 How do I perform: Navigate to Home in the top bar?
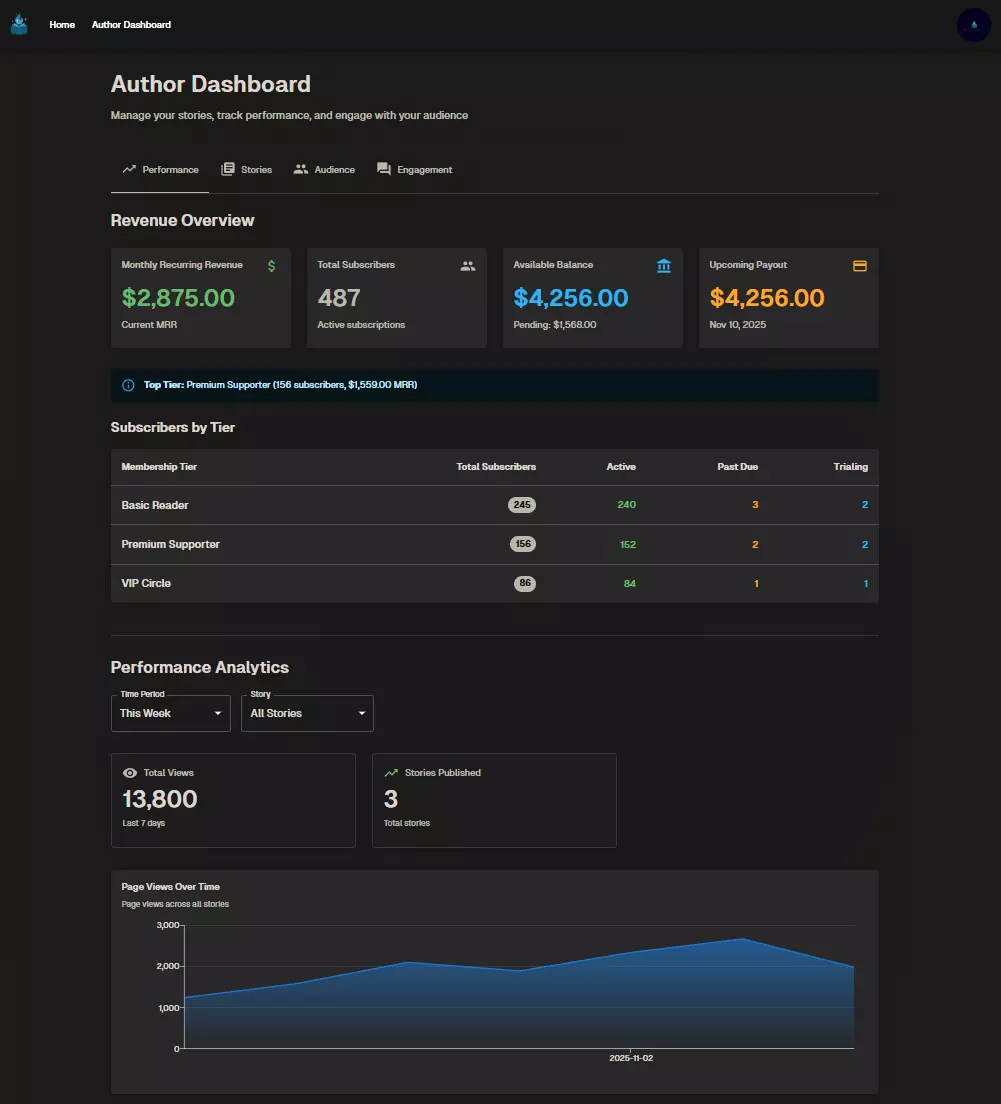click(62, 24)
